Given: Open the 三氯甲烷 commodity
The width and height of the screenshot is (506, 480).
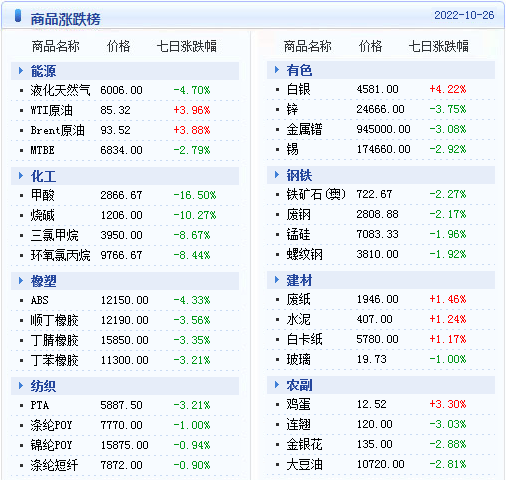Looking at the screenshot, I should (x=55, y=235).
